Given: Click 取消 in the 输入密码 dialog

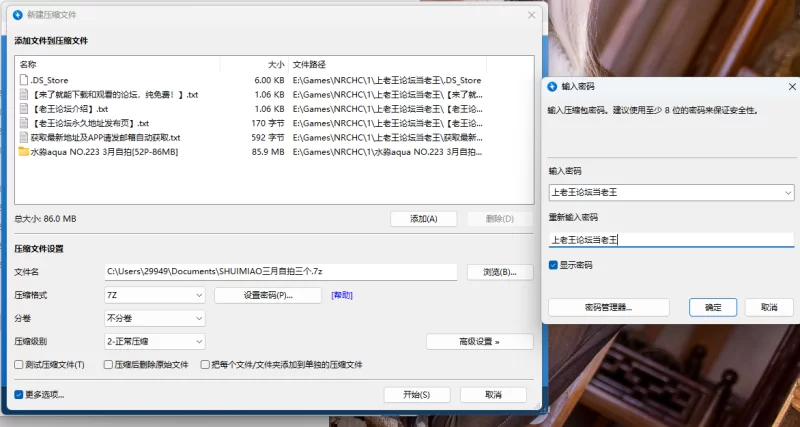Looking at the screenshot, I should click(769, 307).
